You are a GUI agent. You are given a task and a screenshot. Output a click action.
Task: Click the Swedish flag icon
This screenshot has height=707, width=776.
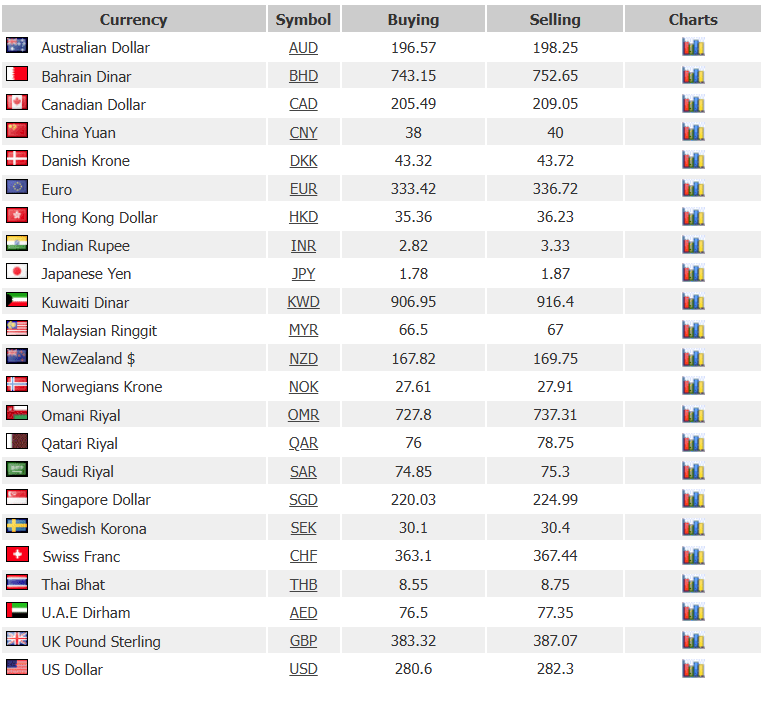(17, 525)
